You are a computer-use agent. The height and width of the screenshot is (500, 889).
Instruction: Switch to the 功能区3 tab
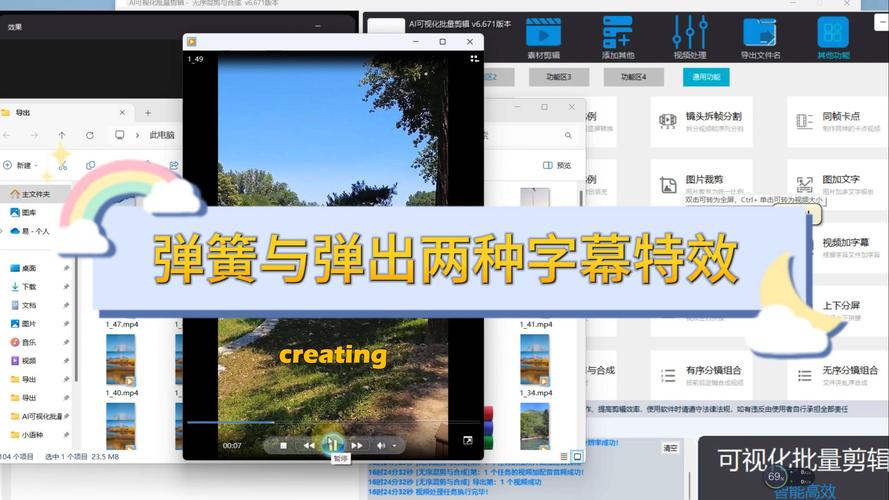pos(558,77)
